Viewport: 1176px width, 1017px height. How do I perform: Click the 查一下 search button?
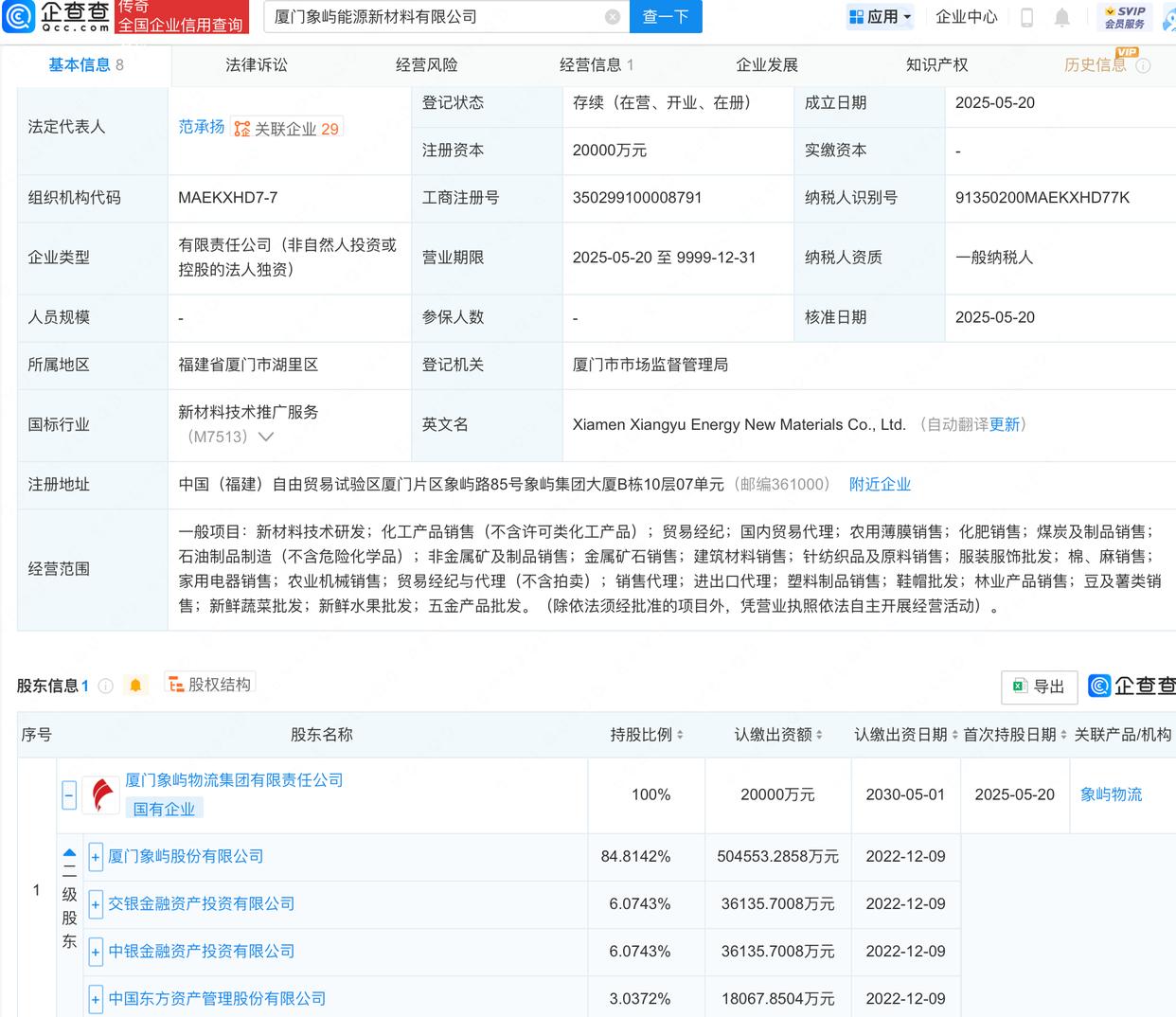pos(665,17)
